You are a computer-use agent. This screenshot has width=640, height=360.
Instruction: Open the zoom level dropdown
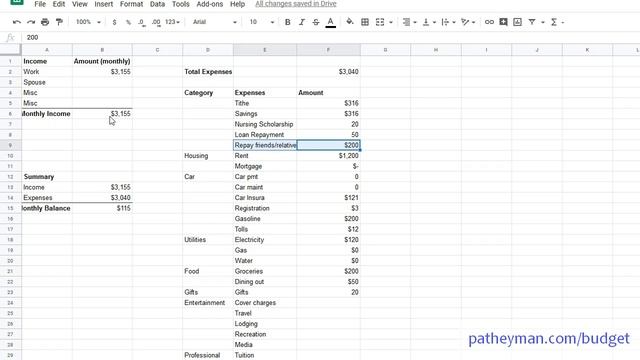88,22
